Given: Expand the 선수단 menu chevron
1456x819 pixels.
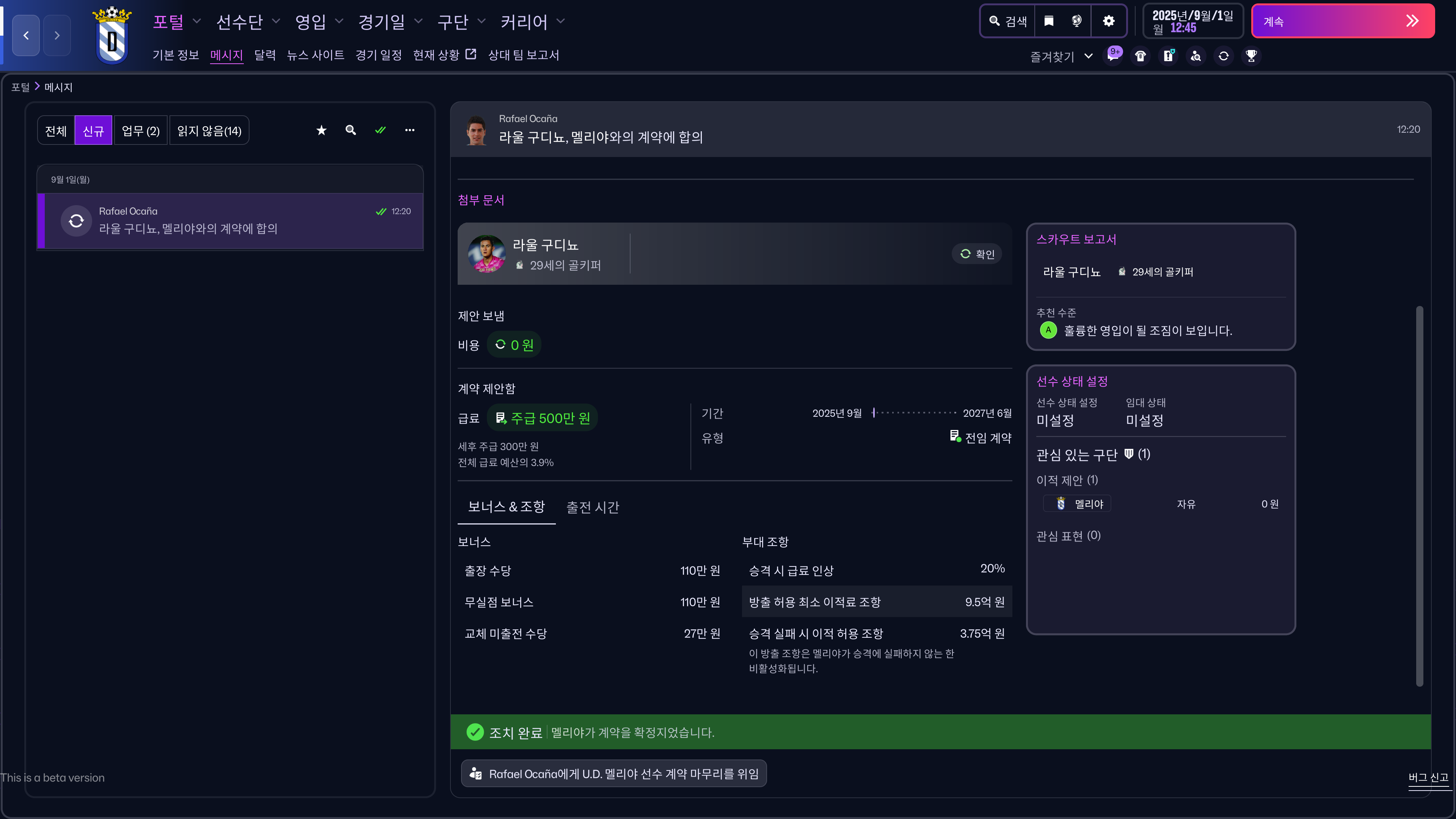Looking at the screenshot, I should (x=276, y=22).
